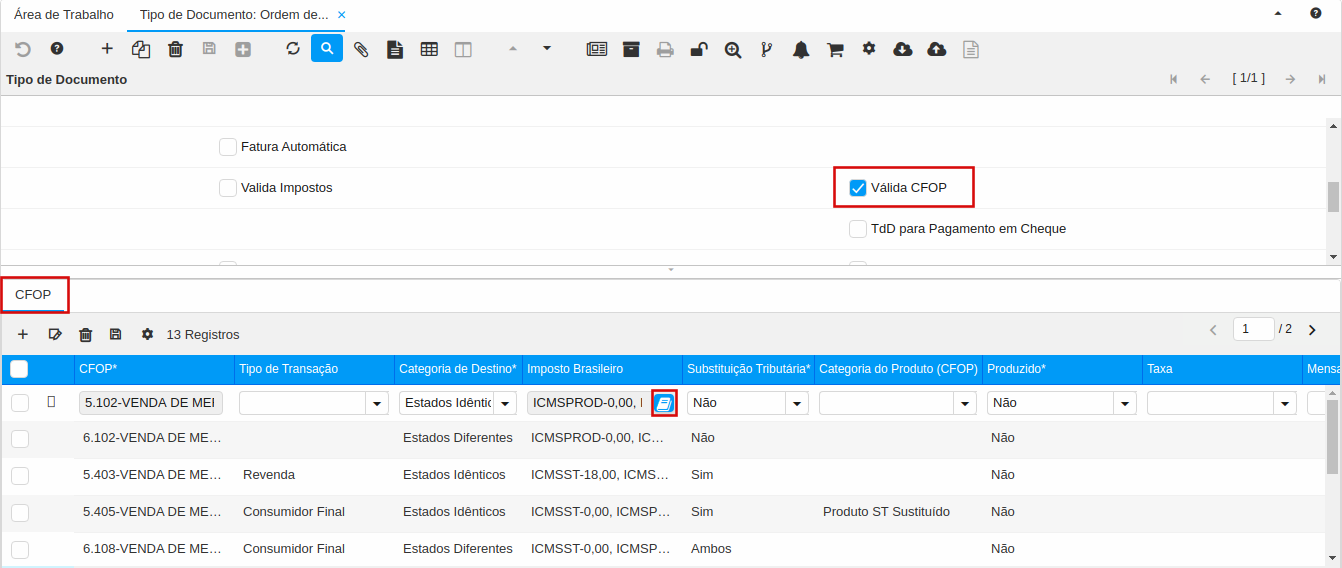Click the notification bell icon
1342x568 pixels.
pos(801,49)
